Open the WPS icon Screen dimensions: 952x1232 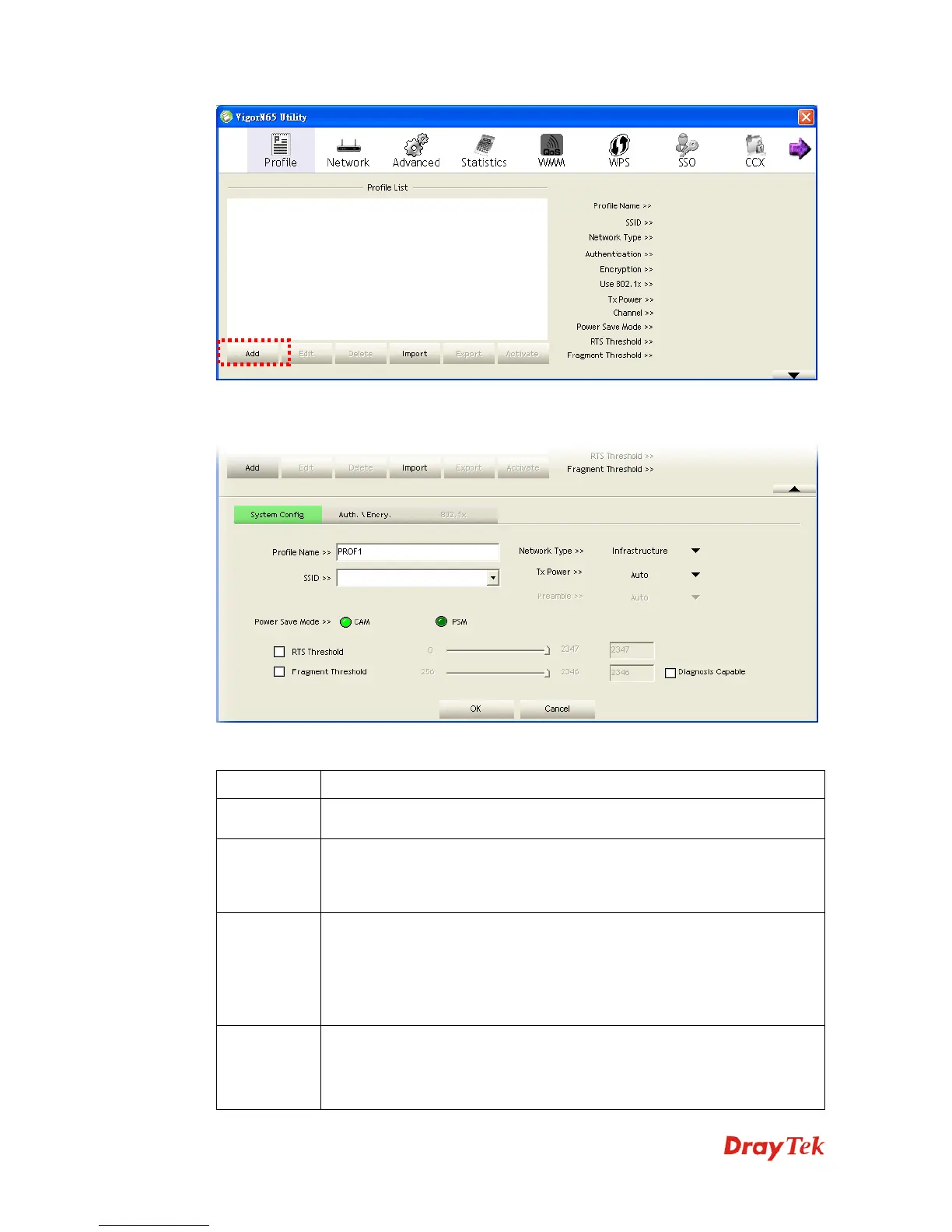click(x=619, y=150)
